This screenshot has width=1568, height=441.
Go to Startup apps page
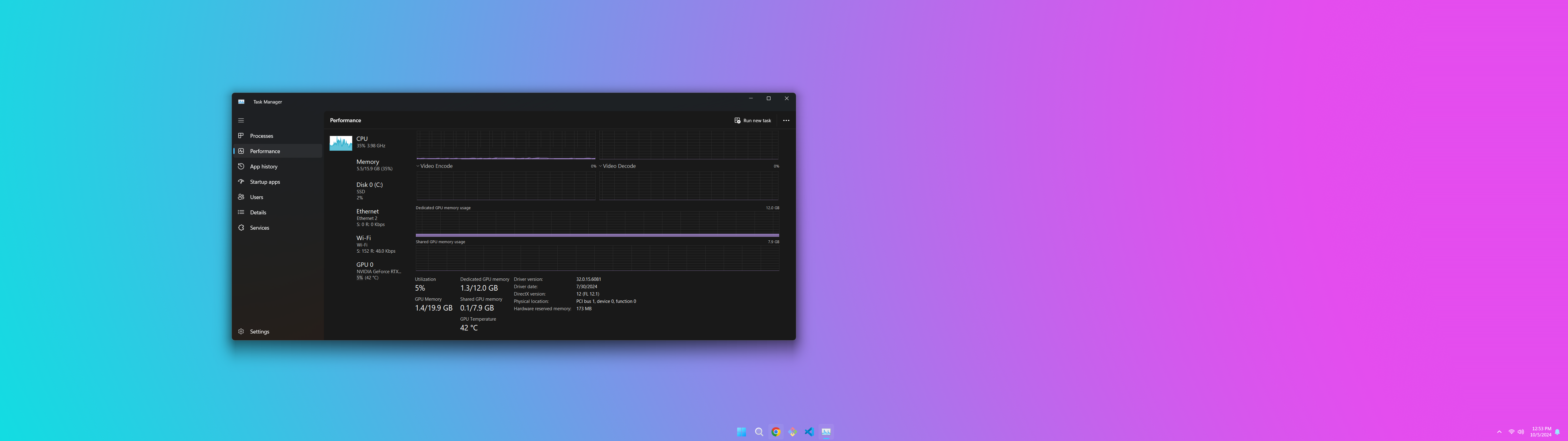pos(265,182)
